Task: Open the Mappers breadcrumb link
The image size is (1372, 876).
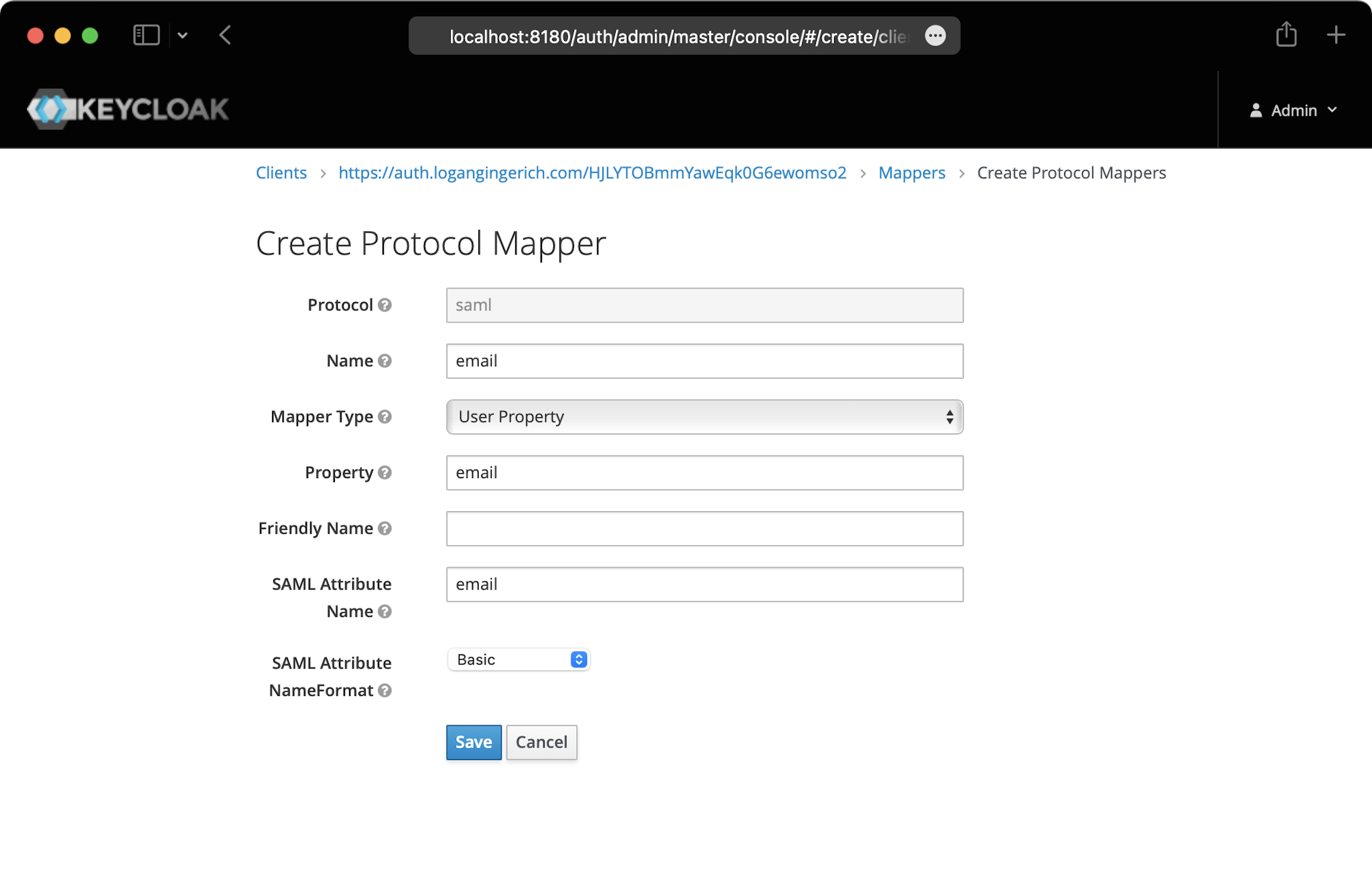Action: 911,173
